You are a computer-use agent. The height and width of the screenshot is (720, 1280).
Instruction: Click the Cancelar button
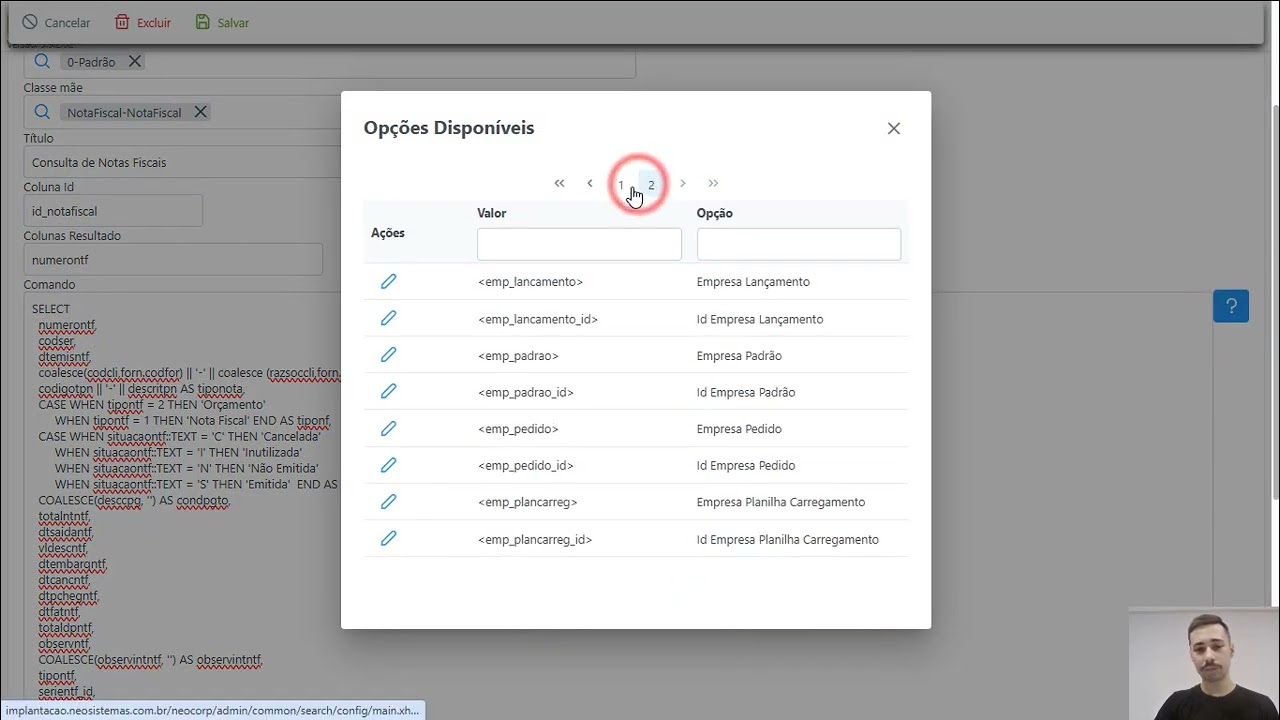56,22
